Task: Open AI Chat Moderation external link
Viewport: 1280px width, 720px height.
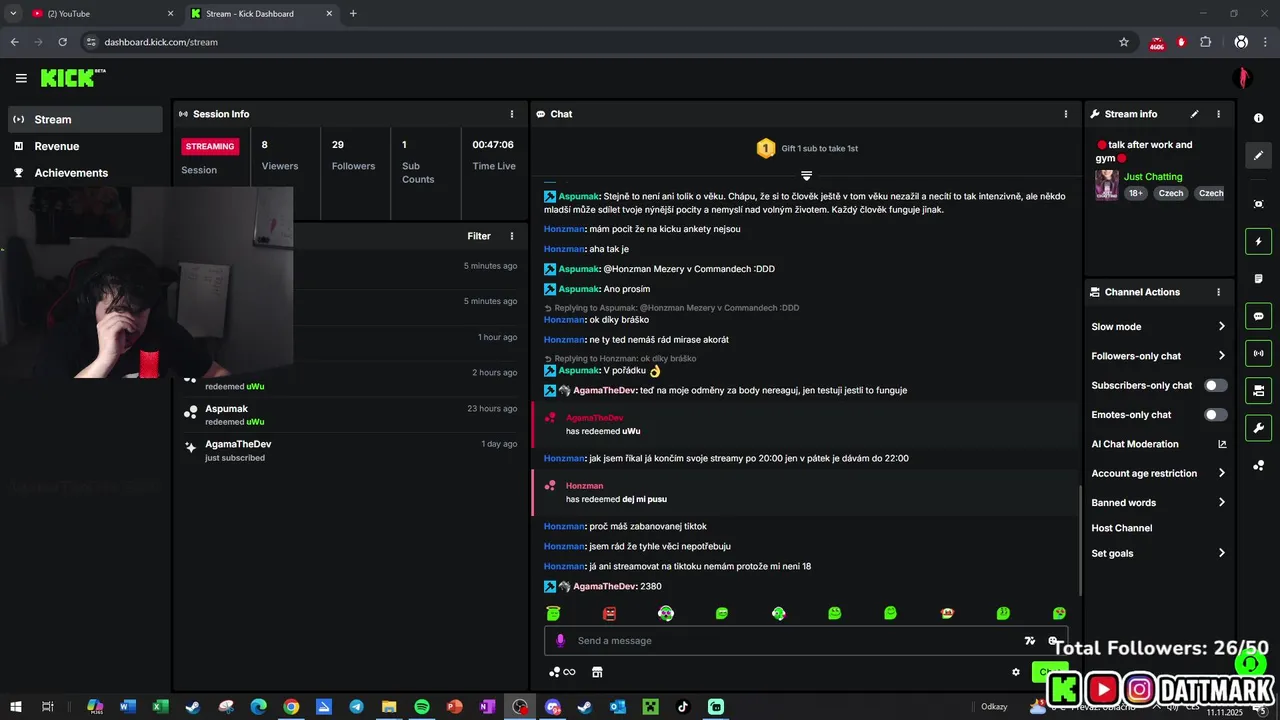Action: click(x=1222, y=444)
